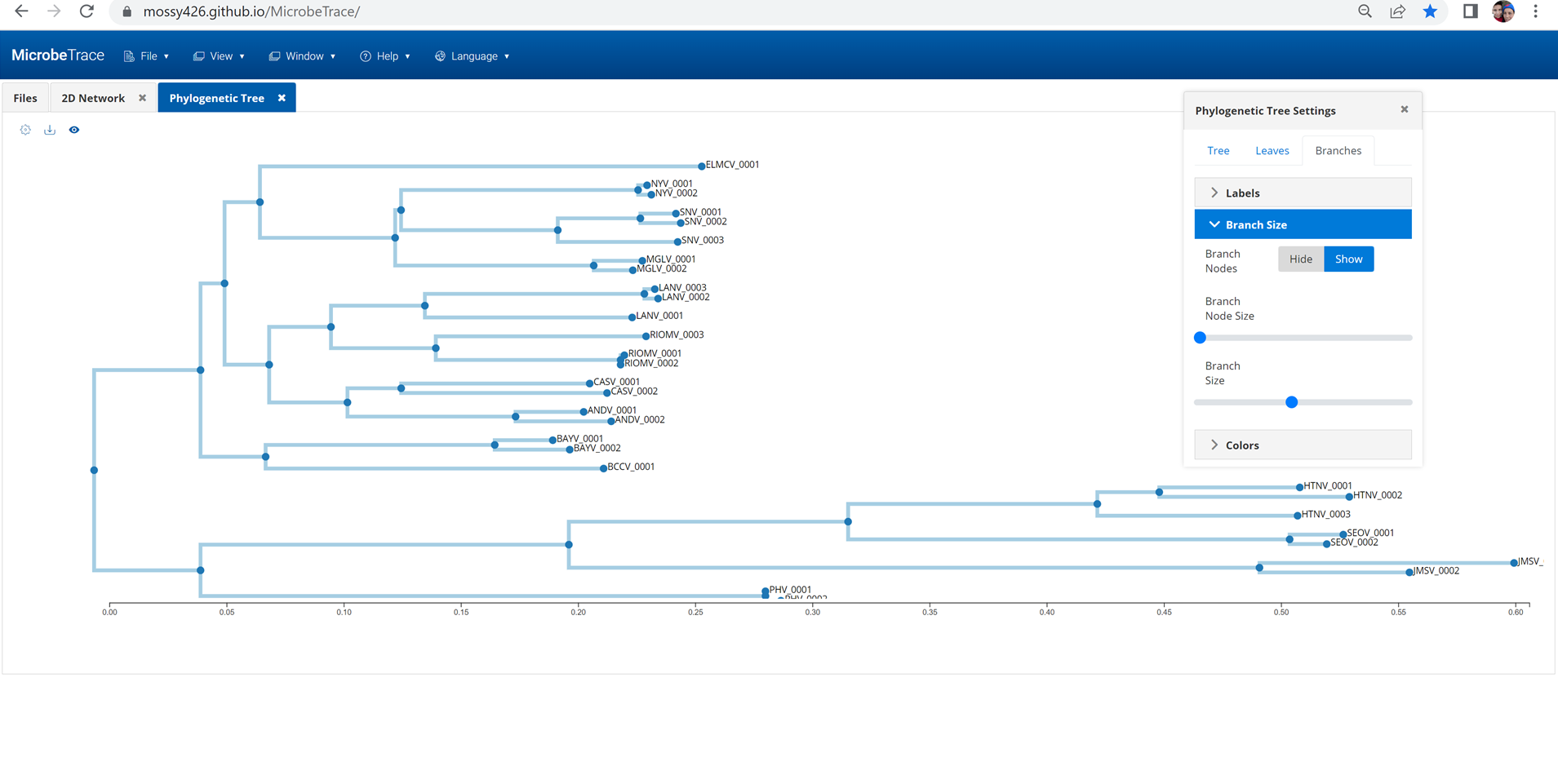
Task: Open the Help menu
Action: pyautogui.click(x=385, y=55)
